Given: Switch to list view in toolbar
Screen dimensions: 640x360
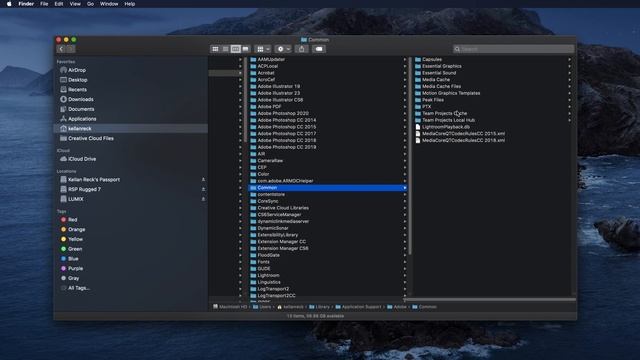Looking at the screenshot, I should pyautogui.click(x=225, y=49).
